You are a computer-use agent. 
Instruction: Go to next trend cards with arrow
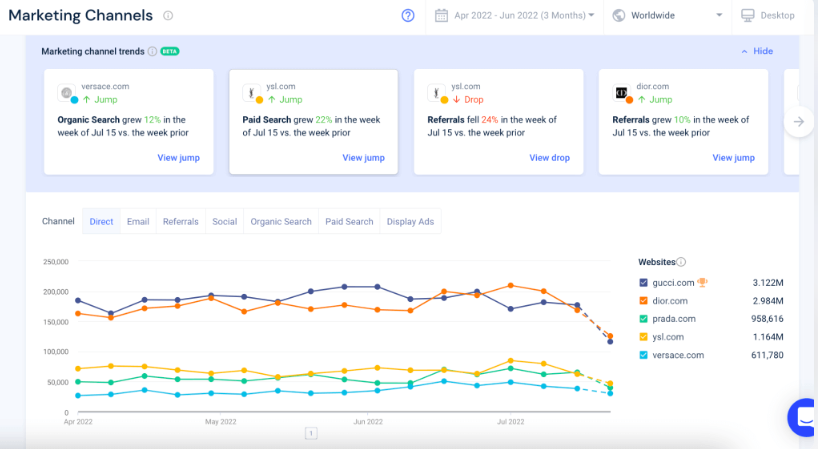pos(799,122)
